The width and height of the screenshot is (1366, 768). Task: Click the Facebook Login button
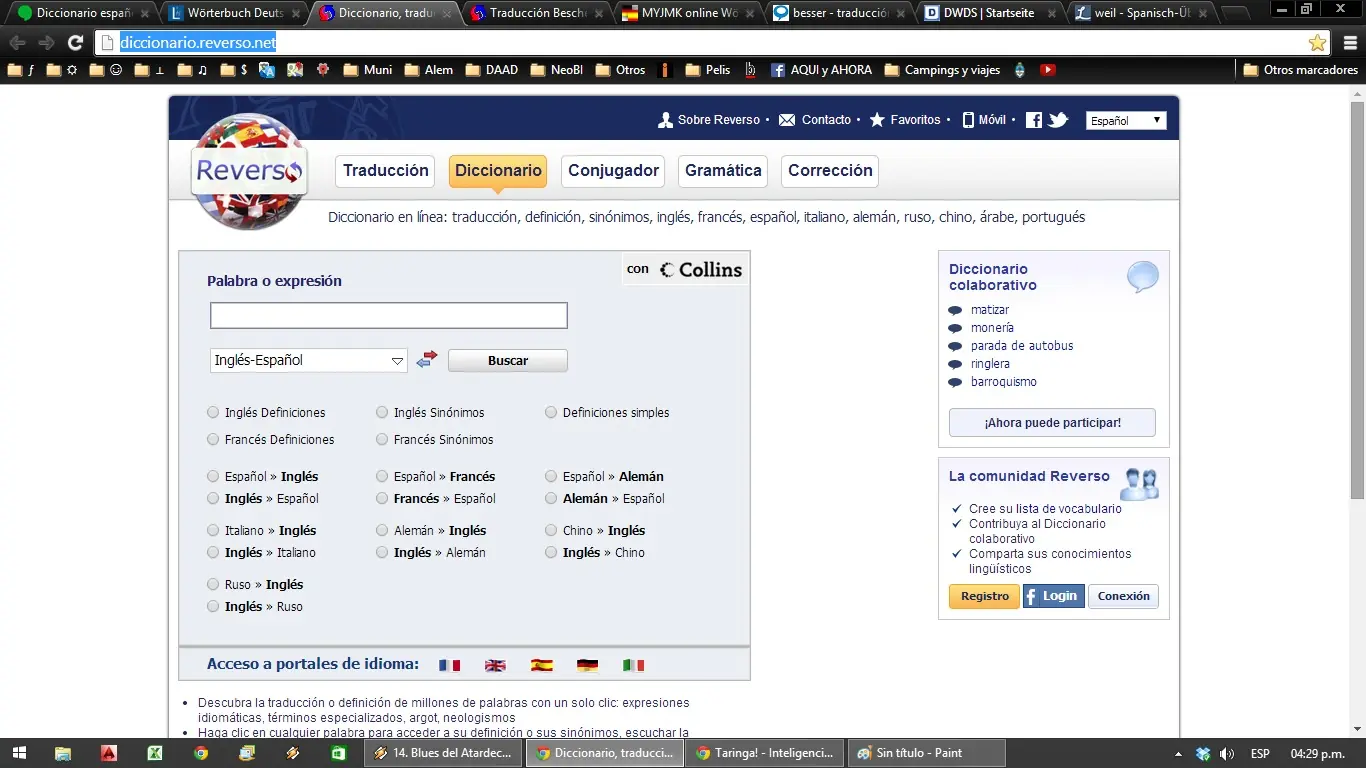(x=1054, y=596)
